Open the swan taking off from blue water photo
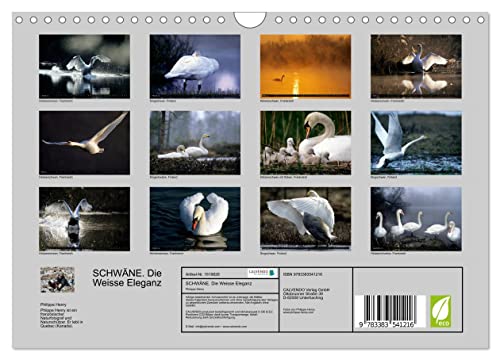This screenshot has height=360, width=500. point(416,143)
